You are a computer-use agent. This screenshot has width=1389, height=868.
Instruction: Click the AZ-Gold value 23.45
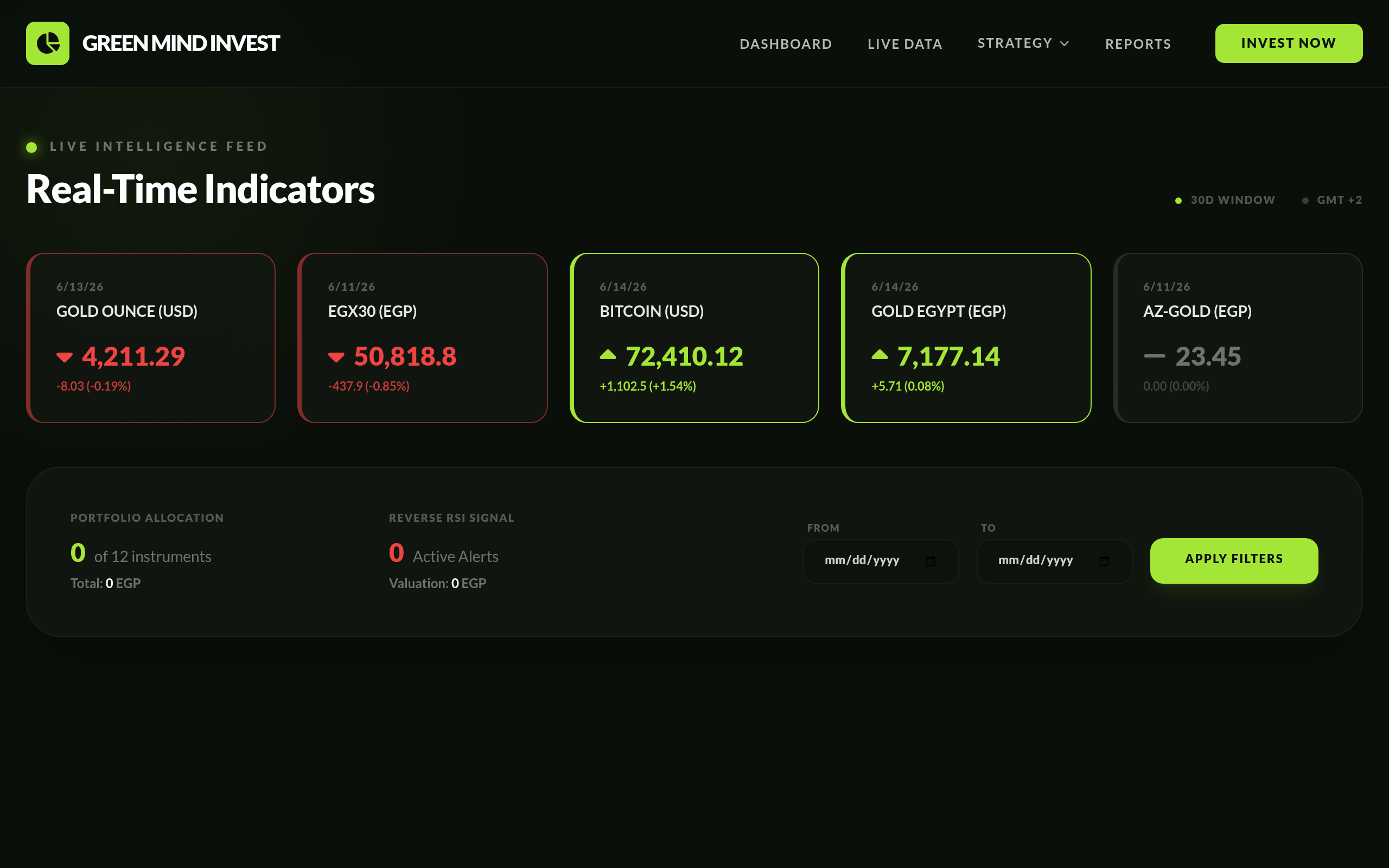coord(1208,356)
